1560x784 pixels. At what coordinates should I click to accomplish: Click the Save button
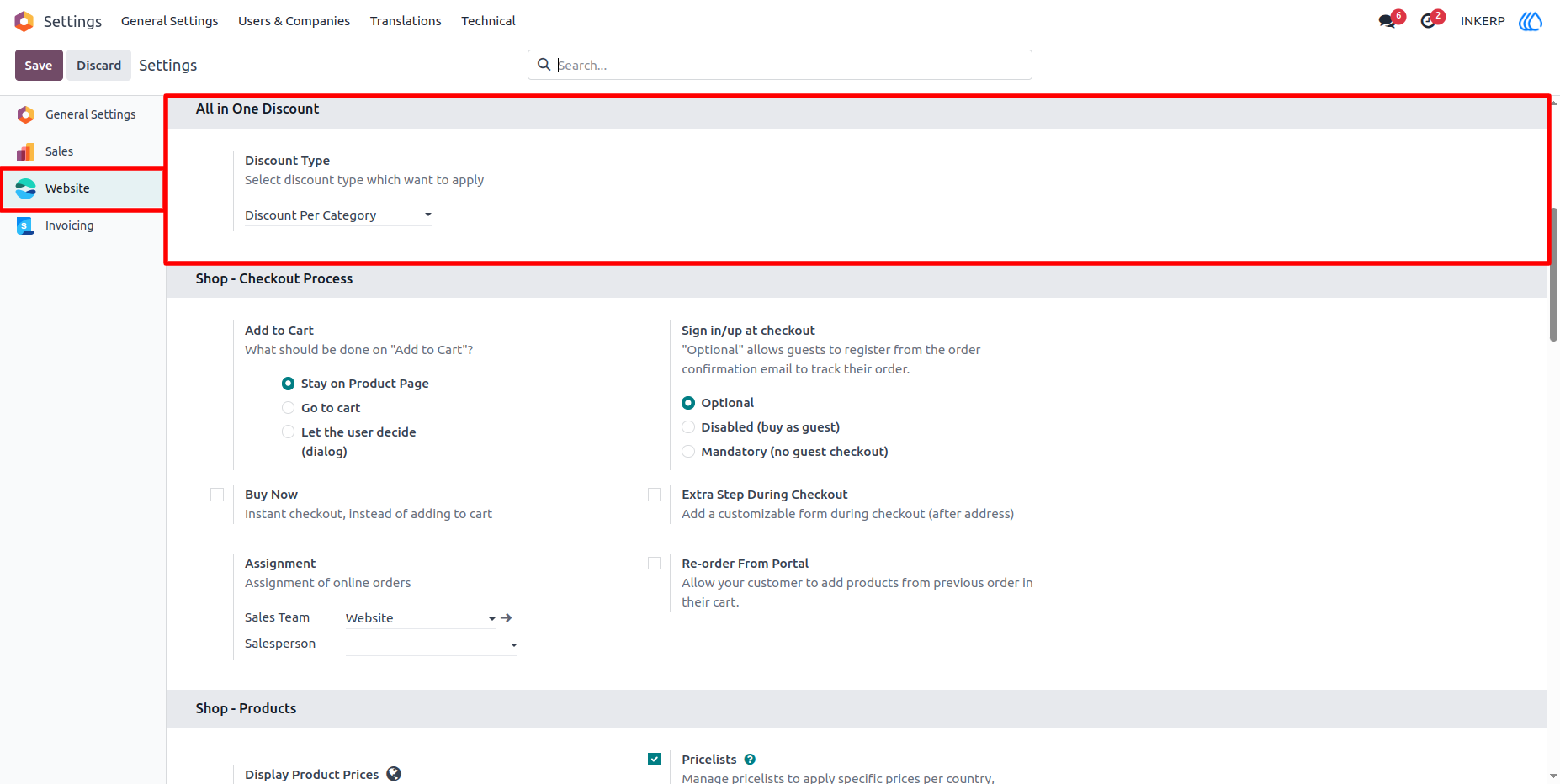pyautogui.click(x=39, y=66)
